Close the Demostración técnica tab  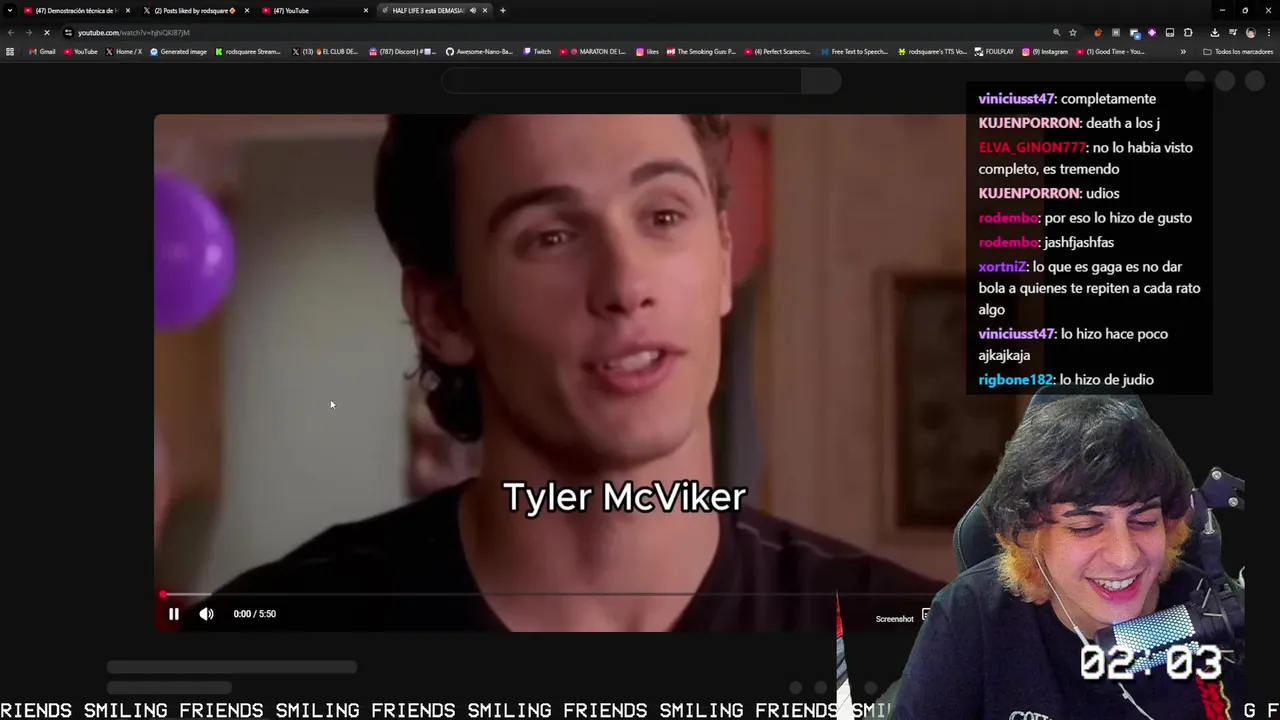[x=128, y=10]
